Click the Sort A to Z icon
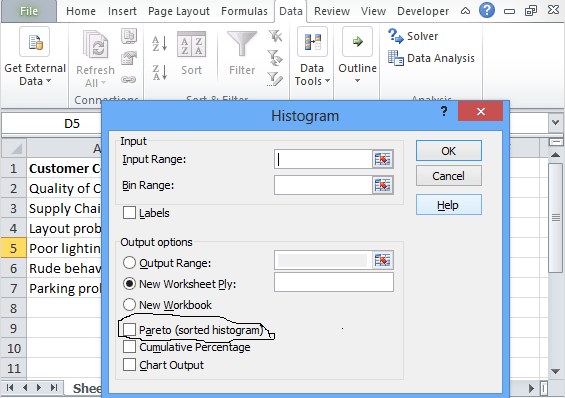This screenshot has height=398, width=565. point(160,44)
